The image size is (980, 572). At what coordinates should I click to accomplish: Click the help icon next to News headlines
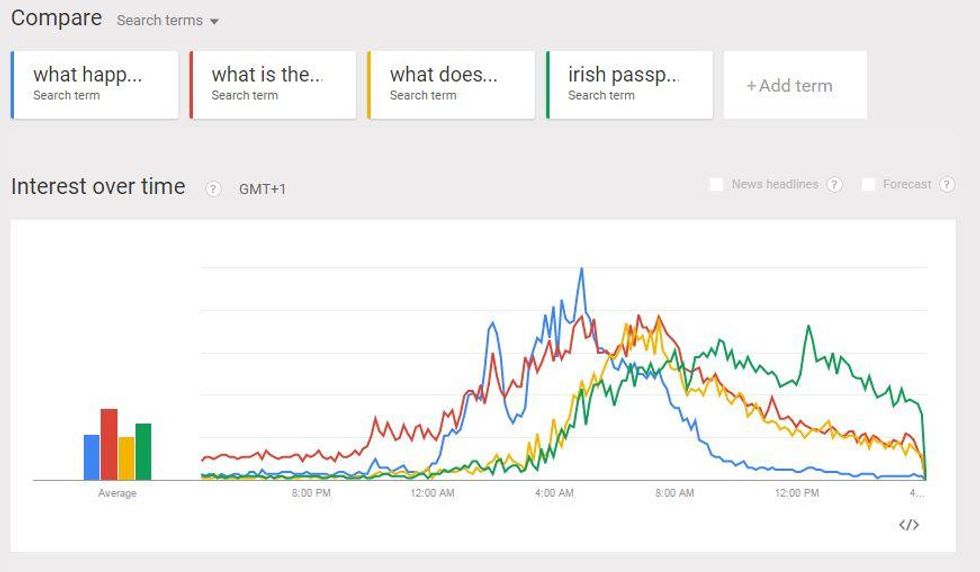(x=835, y=185)
